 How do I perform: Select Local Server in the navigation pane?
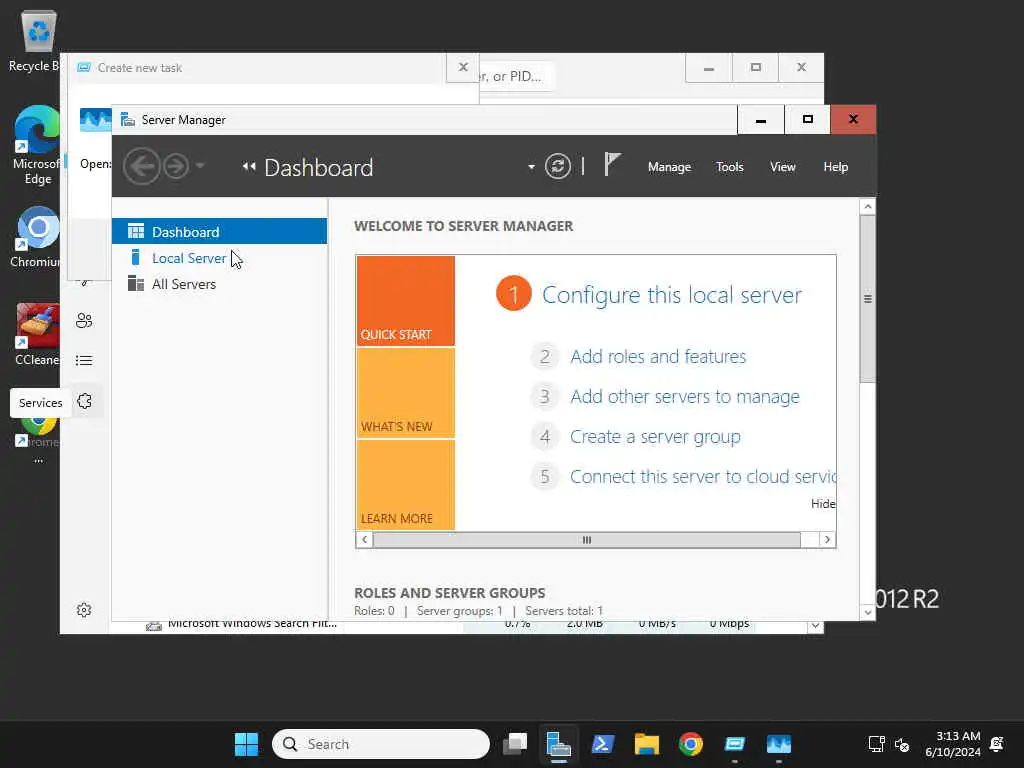219,258
